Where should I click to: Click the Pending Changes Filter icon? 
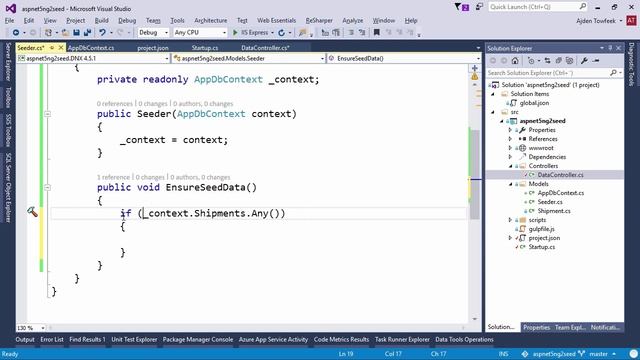tap(531, 61)
